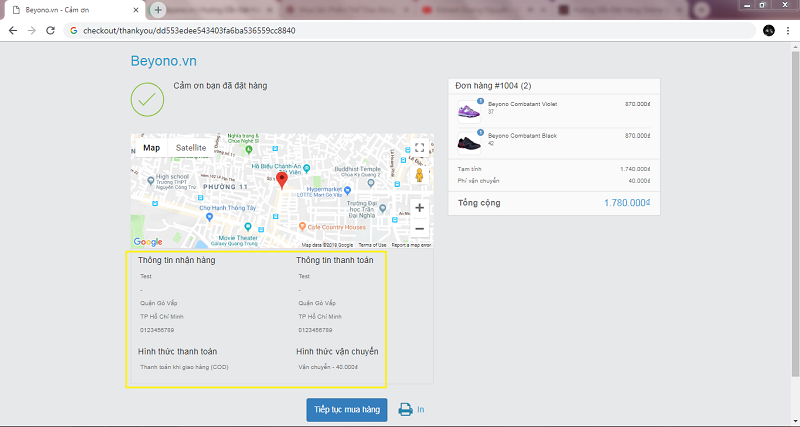The width and height of the screenshot is (800, 427).
Task: Reload the page with refresh icon
Action: (50, 31)
